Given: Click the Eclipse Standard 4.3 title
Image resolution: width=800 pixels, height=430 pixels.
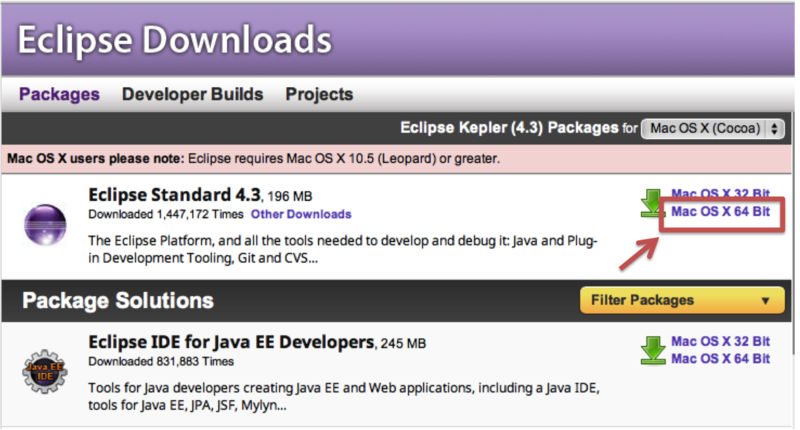Looking at the screenshot, I should [x=174, y=195].
